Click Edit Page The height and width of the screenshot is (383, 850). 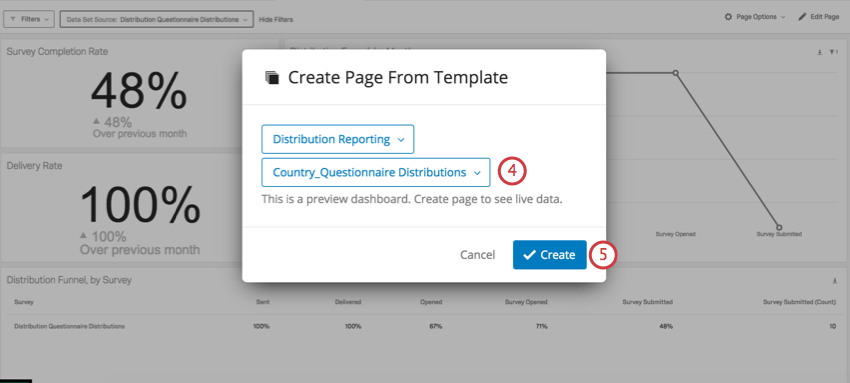(x=819, y=17)
